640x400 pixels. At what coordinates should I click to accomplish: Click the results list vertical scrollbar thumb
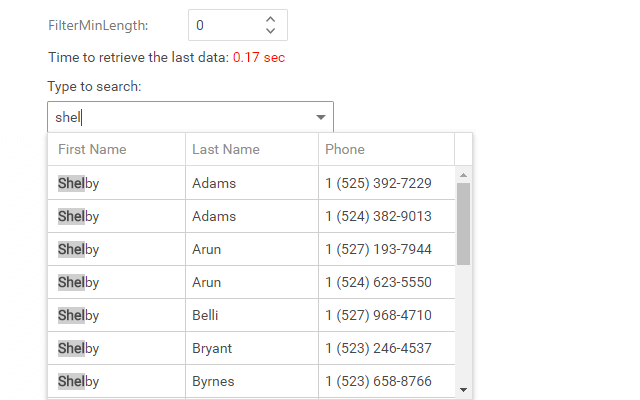[463, 222]
